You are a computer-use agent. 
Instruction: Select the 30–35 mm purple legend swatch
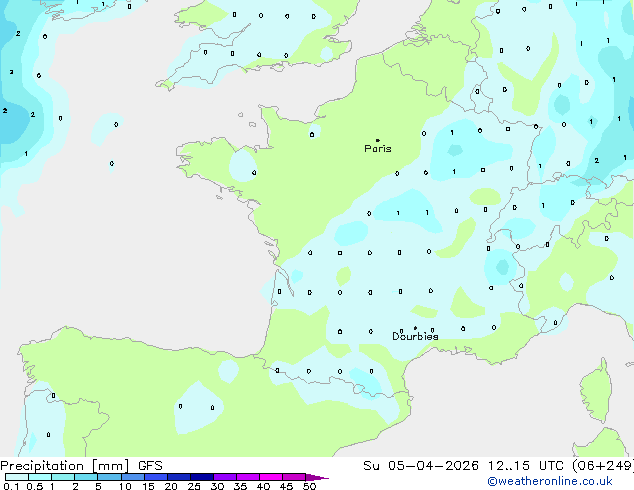tap(225, 477)
